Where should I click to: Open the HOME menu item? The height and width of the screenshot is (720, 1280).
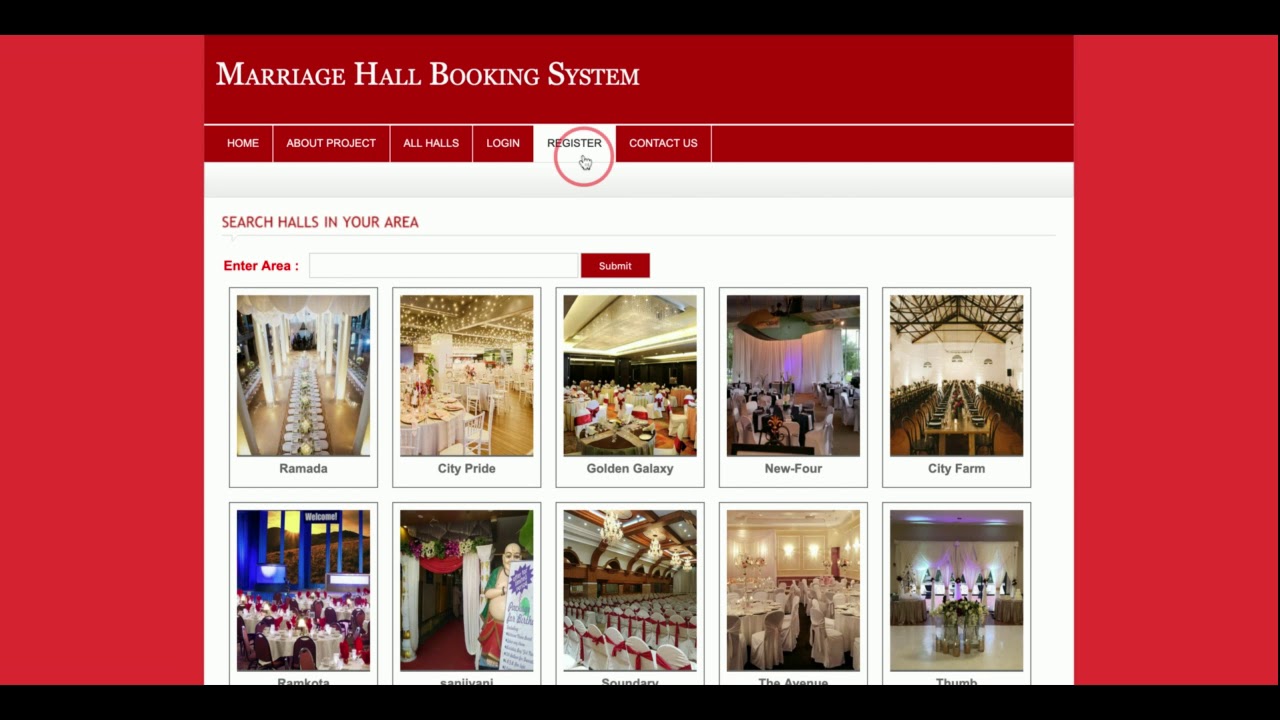pos(242,143)
